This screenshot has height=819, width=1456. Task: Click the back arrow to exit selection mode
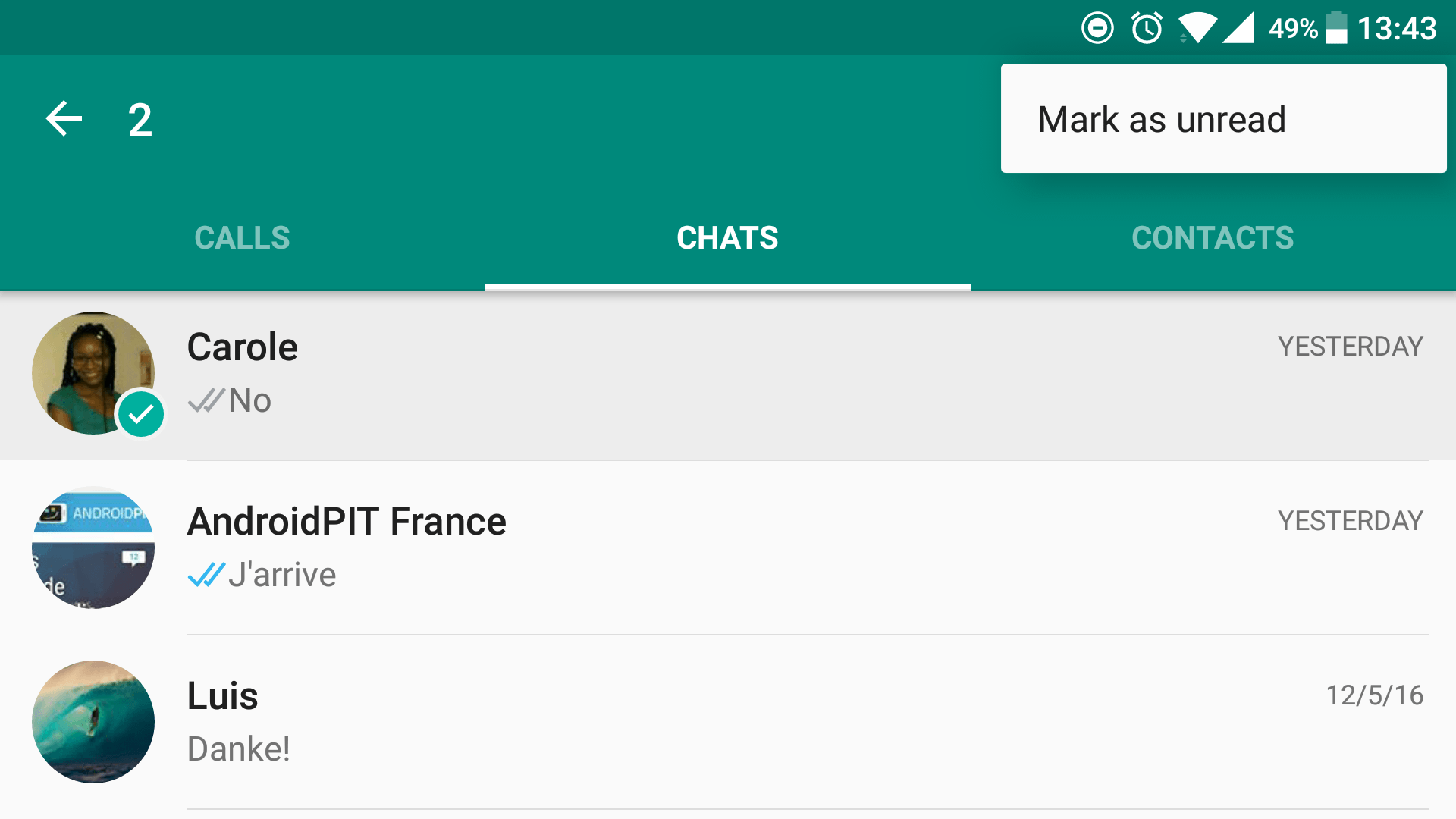coord(64,118)
